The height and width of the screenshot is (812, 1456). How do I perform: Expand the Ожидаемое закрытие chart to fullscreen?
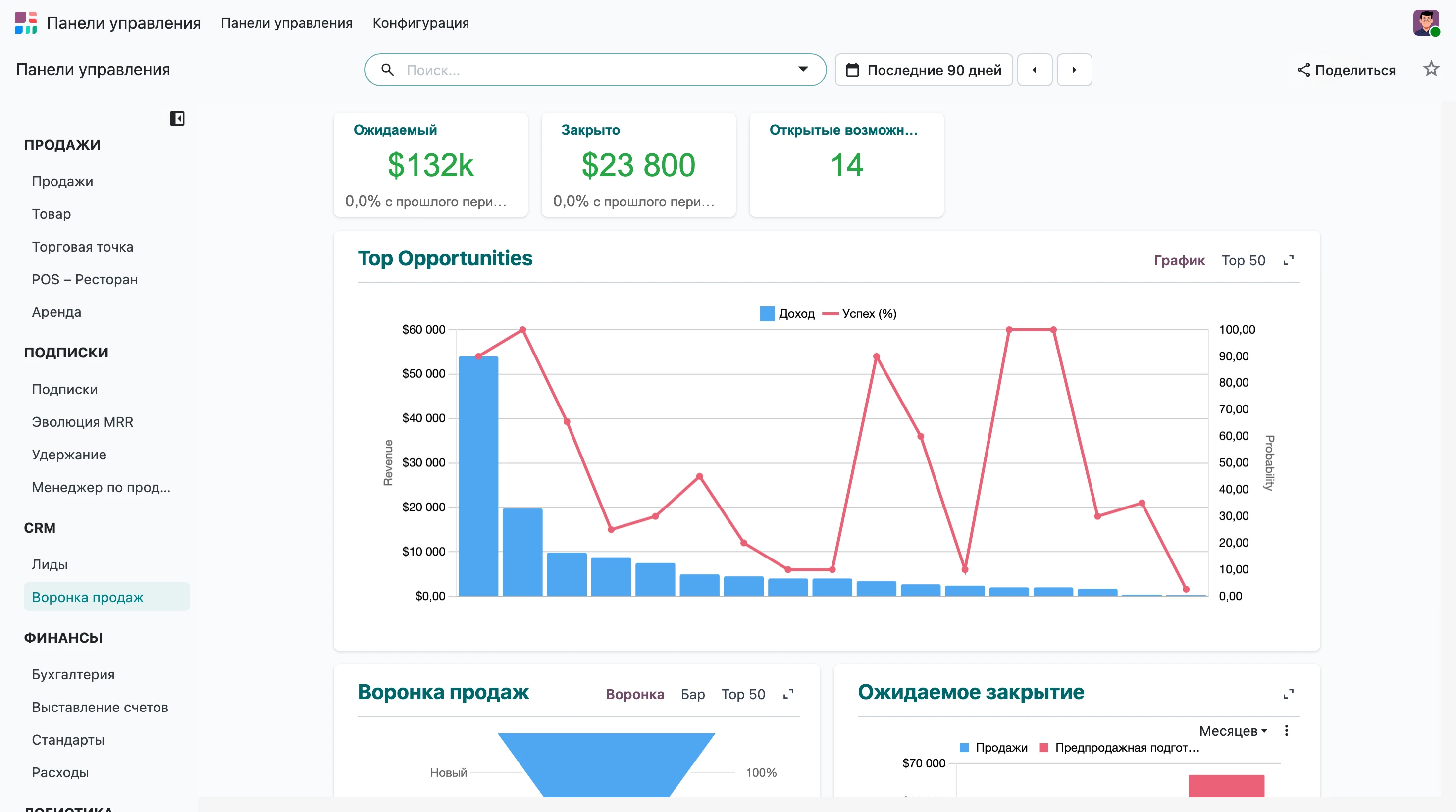click(x=1288, y=694)
